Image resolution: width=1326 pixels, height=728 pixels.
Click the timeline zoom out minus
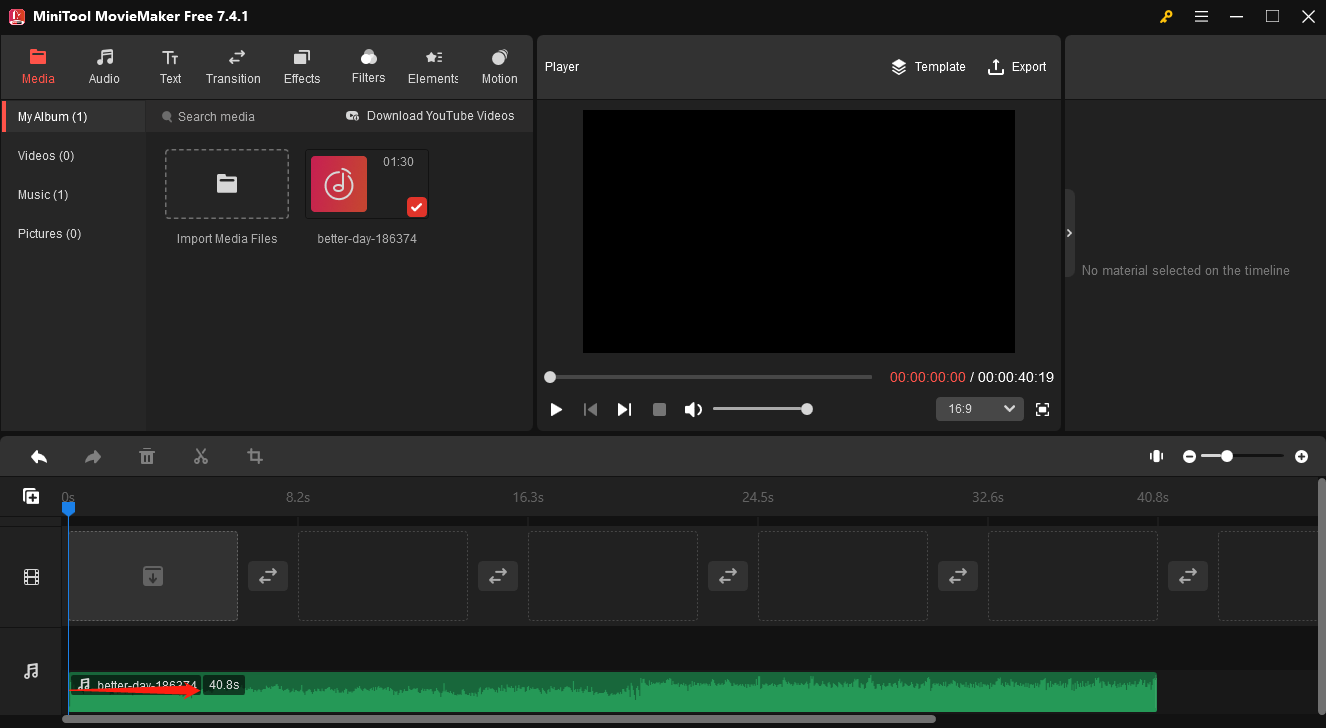click(x=1189, y=456)
